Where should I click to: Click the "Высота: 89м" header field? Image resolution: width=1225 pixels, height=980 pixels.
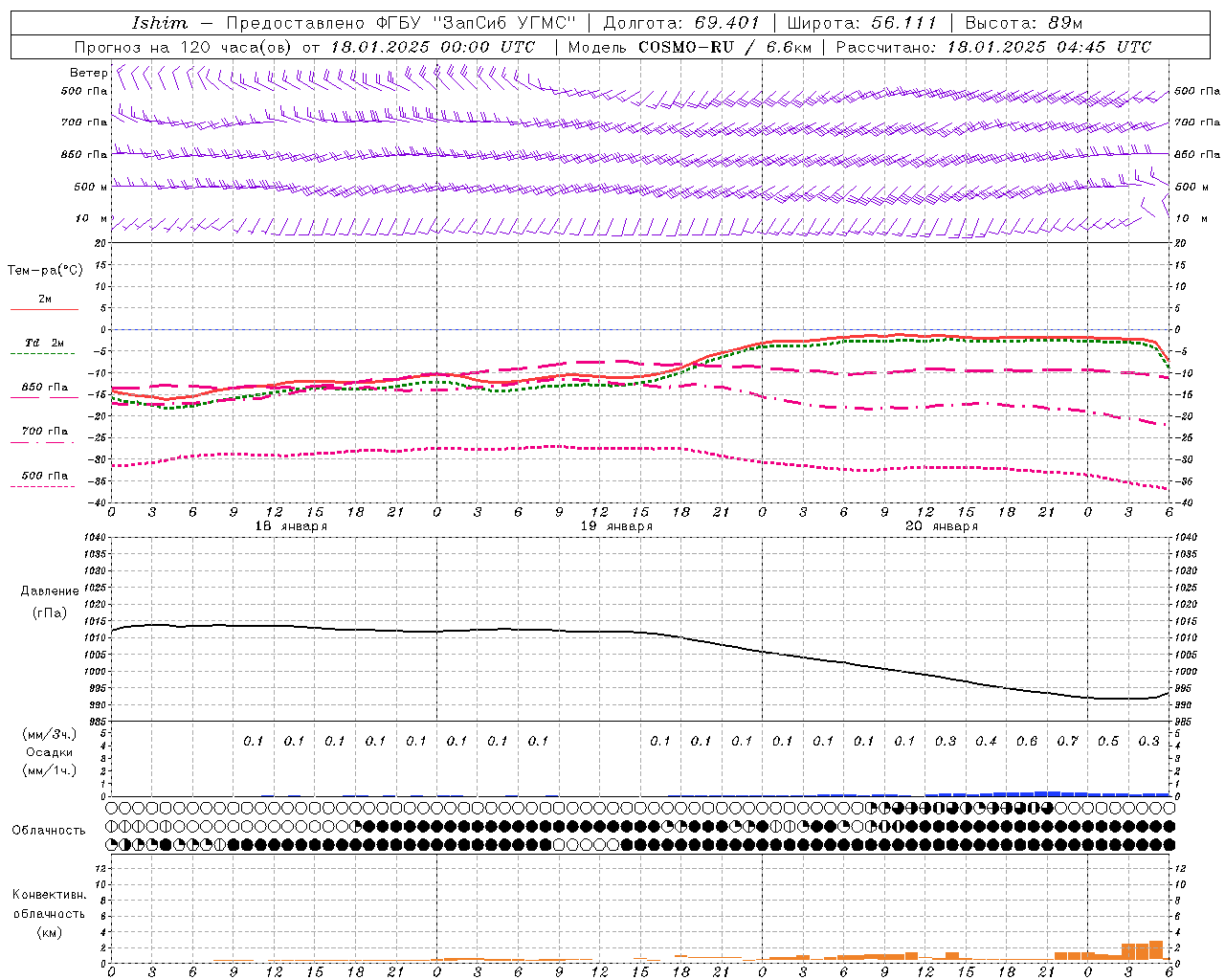(1023, 23)
